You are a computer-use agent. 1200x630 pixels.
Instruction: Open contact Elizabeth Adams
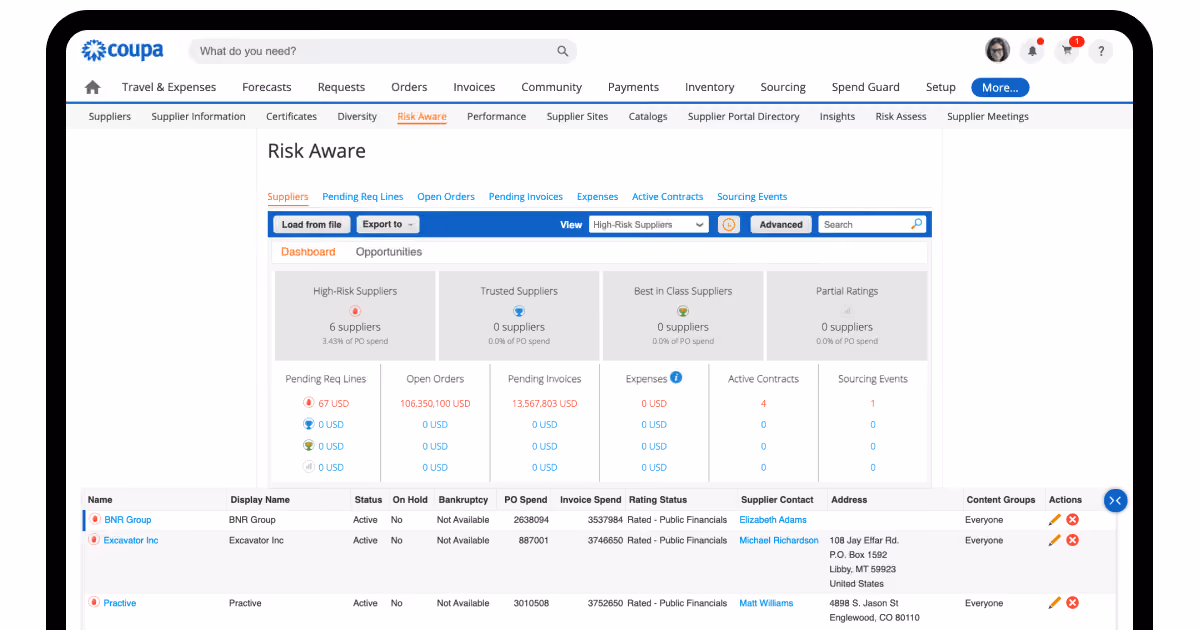tap(773, 520)
